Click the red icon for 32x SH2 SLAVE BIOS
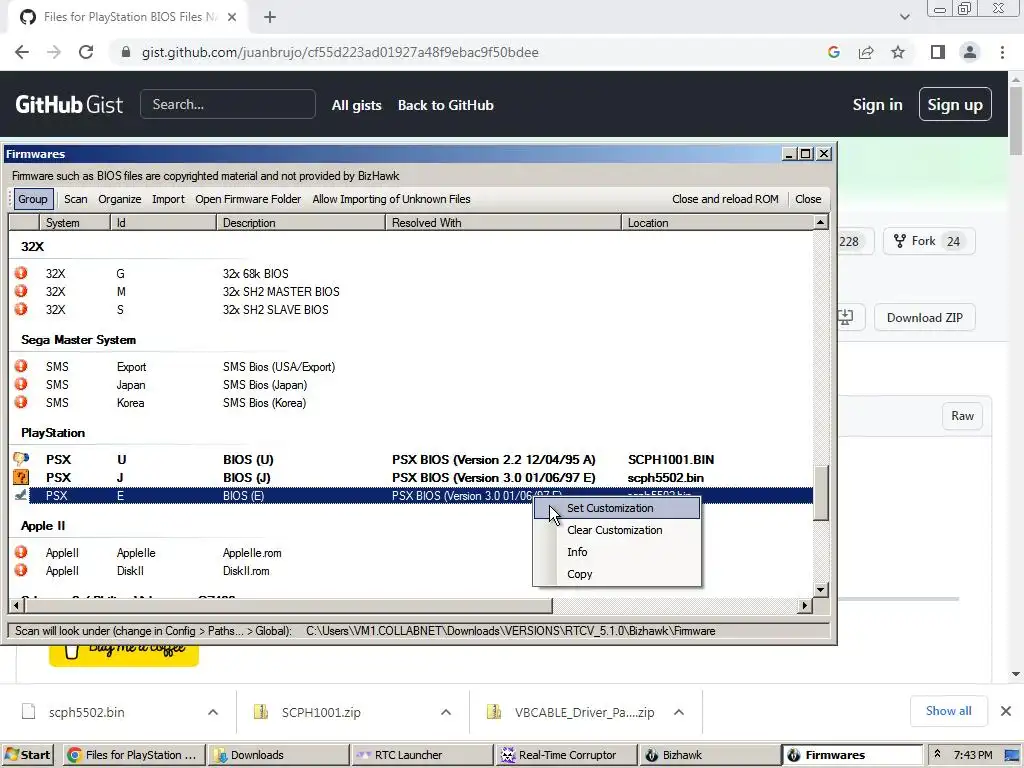Viewport: 1024px width, 768px height. 22,309
